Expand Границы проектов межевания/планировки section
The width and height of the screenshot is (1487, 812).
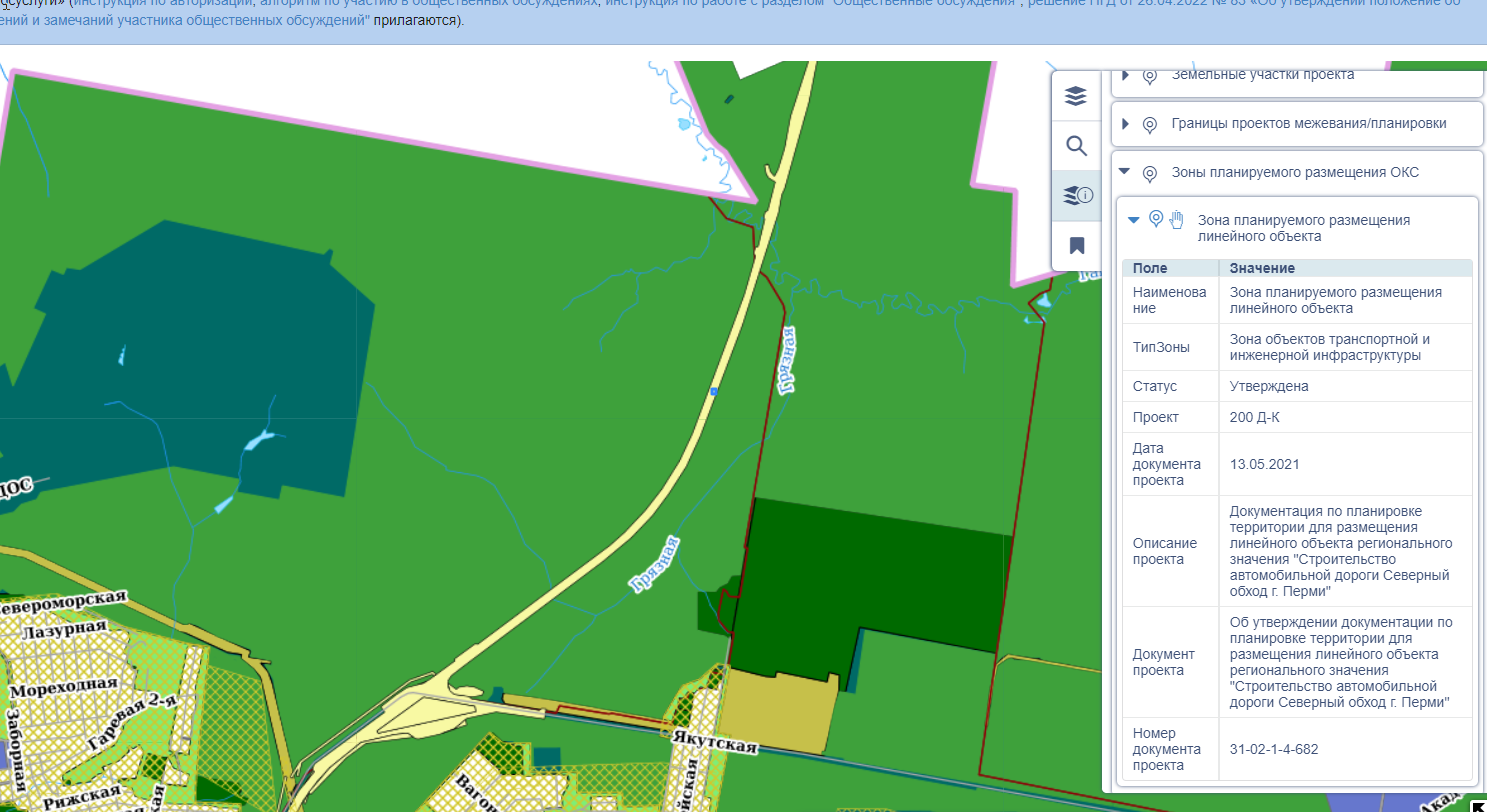[1125, 124]
